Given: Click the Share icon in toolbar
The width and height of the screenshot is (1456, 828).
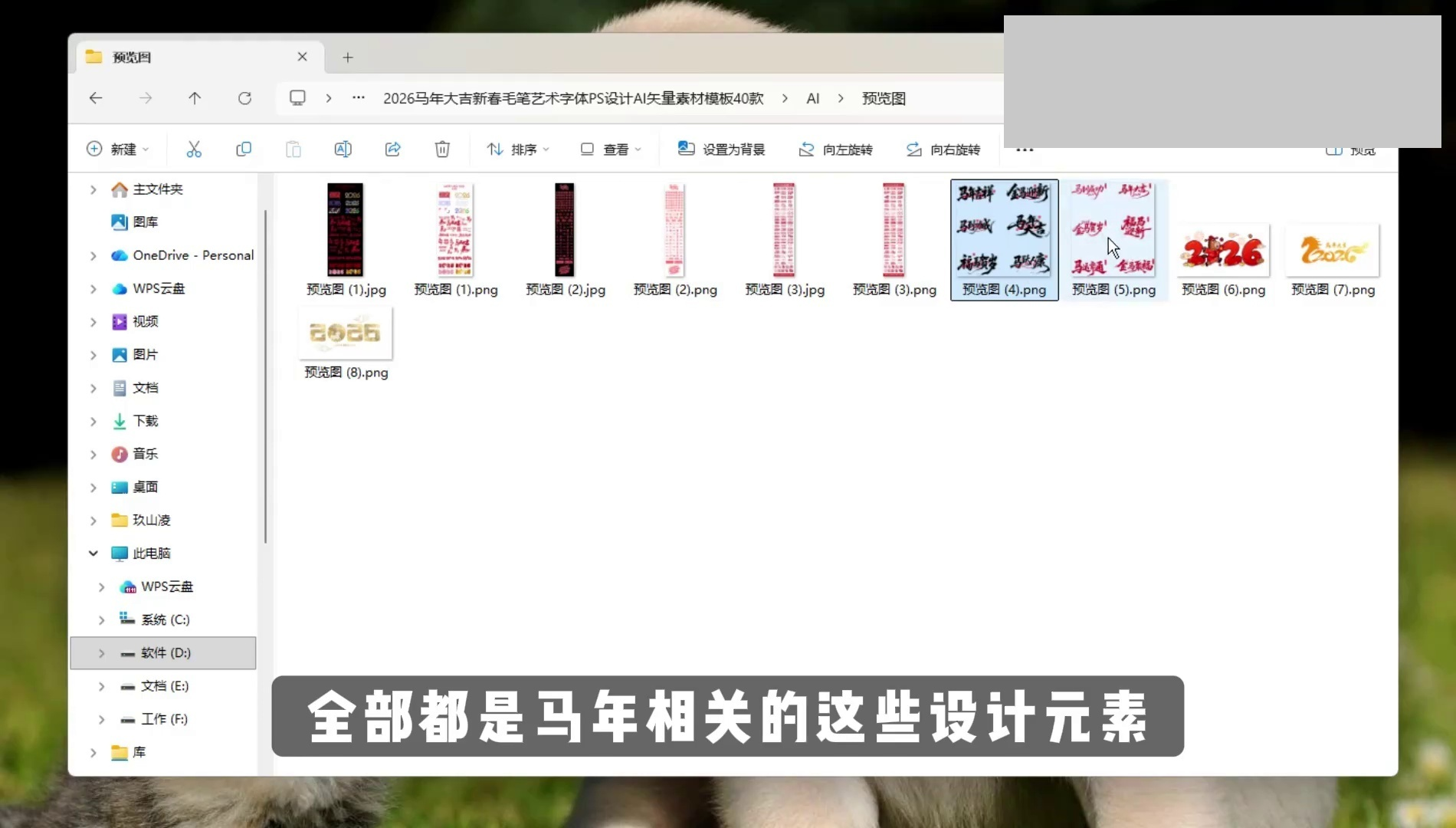Looking at the screenshot, I should 392,149.
